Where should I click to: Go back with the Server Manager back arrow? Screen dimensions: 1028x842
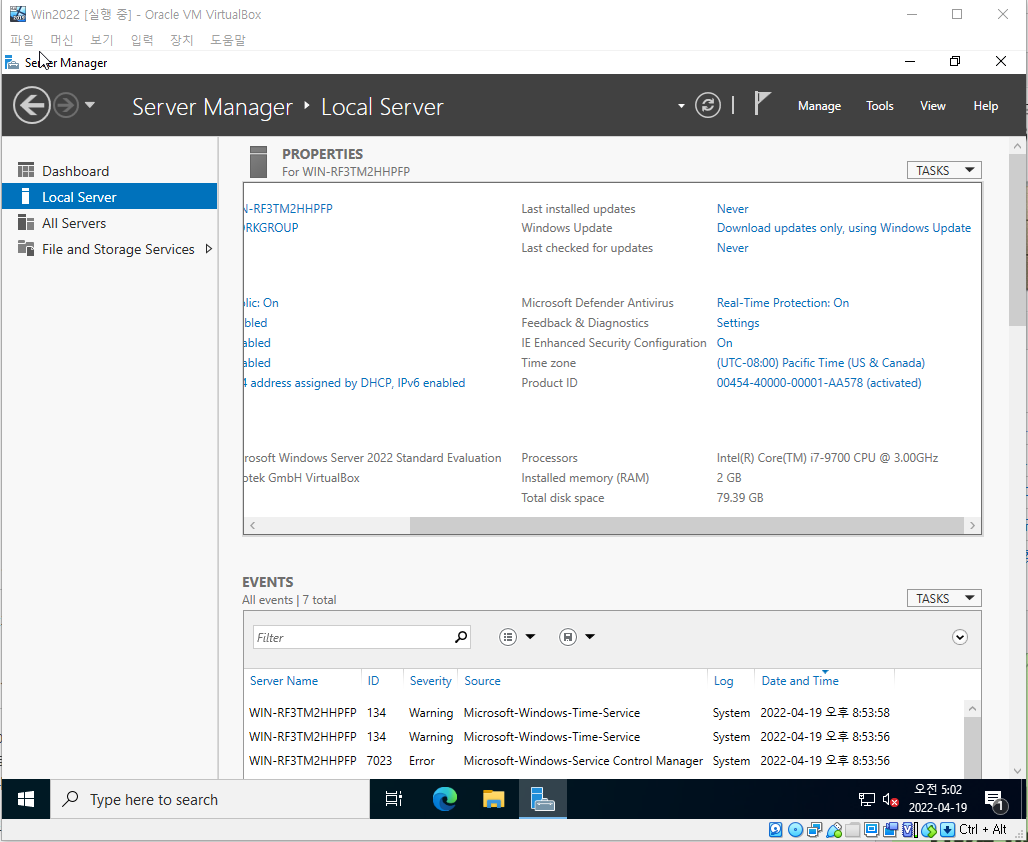31,105
